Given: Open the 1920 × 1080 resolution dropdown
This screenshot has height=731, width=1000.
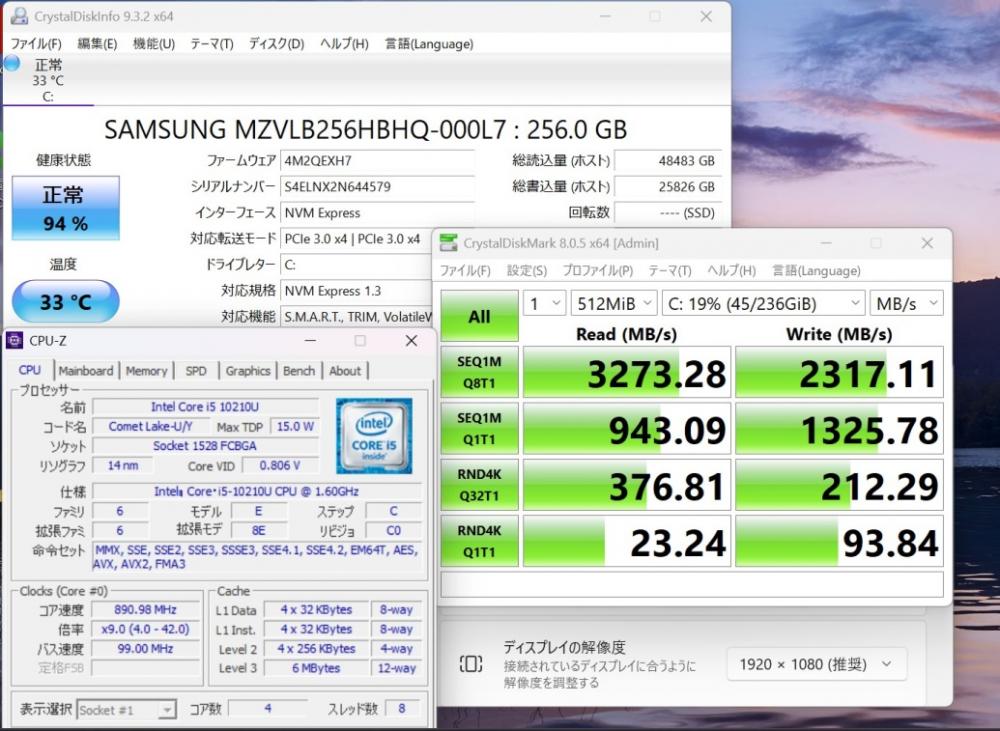Looking at the screenshot, I should point(816,665).
